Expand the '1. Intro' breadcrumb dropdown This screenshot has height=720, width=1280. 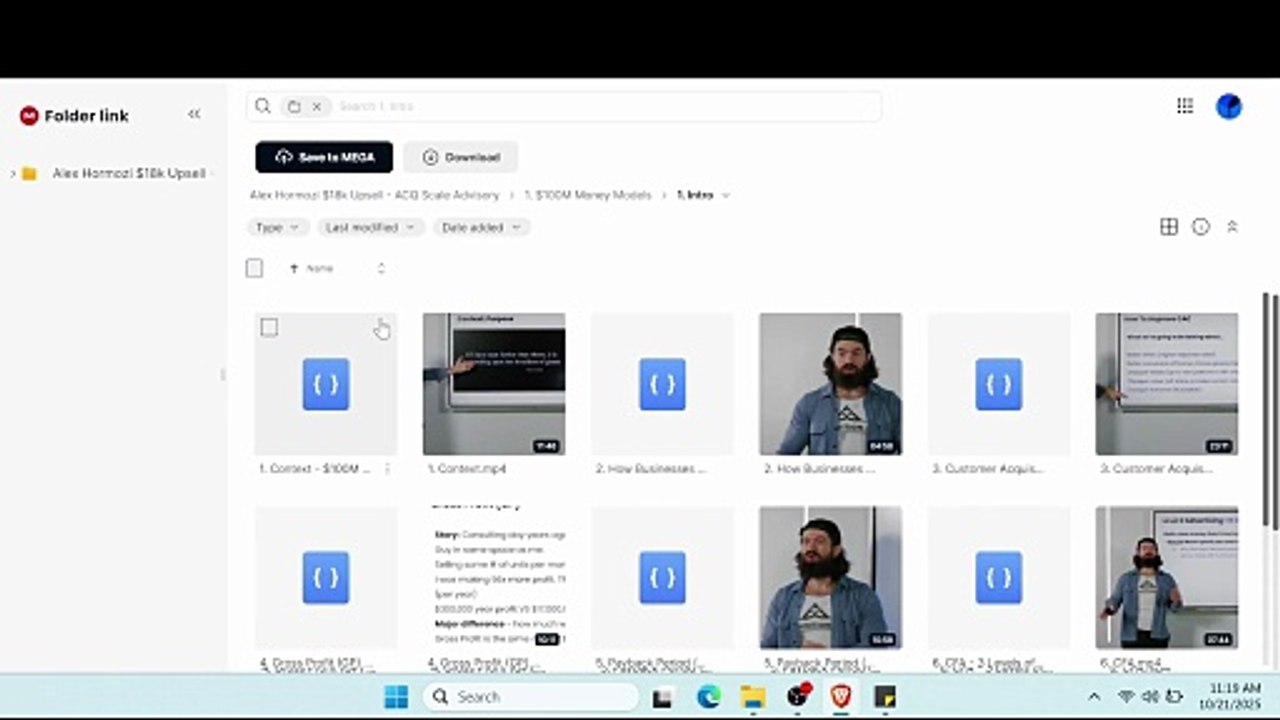click(x=726, y=195)
